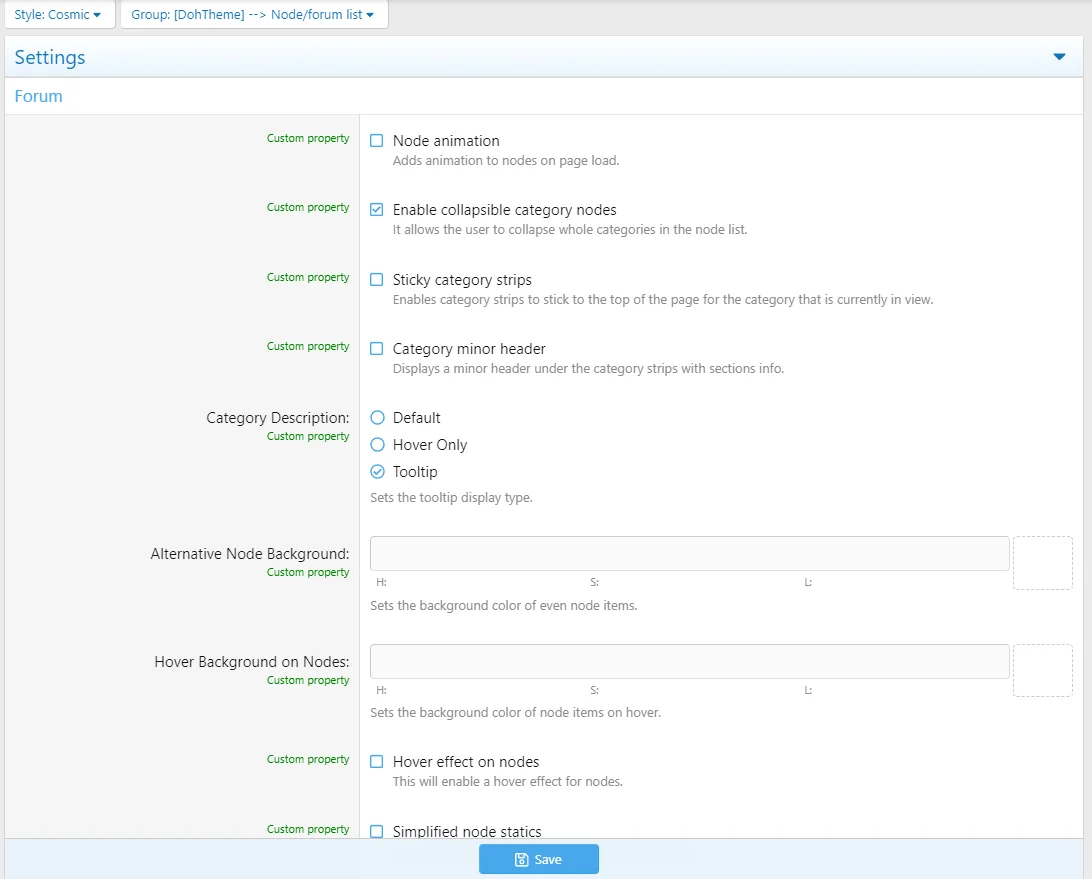The height and width of the screenshot is (879, 1092).
Task: Collapse Settings panel with arrow icon
Action: pyautogui.click(x=1059, y=57)
